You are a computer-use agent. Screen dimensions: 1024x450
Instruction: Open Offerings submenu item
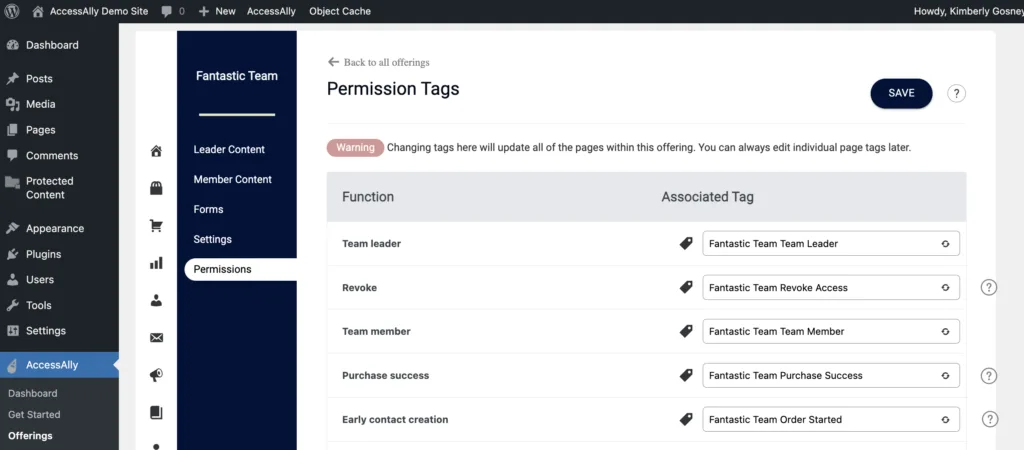[30, 436]
